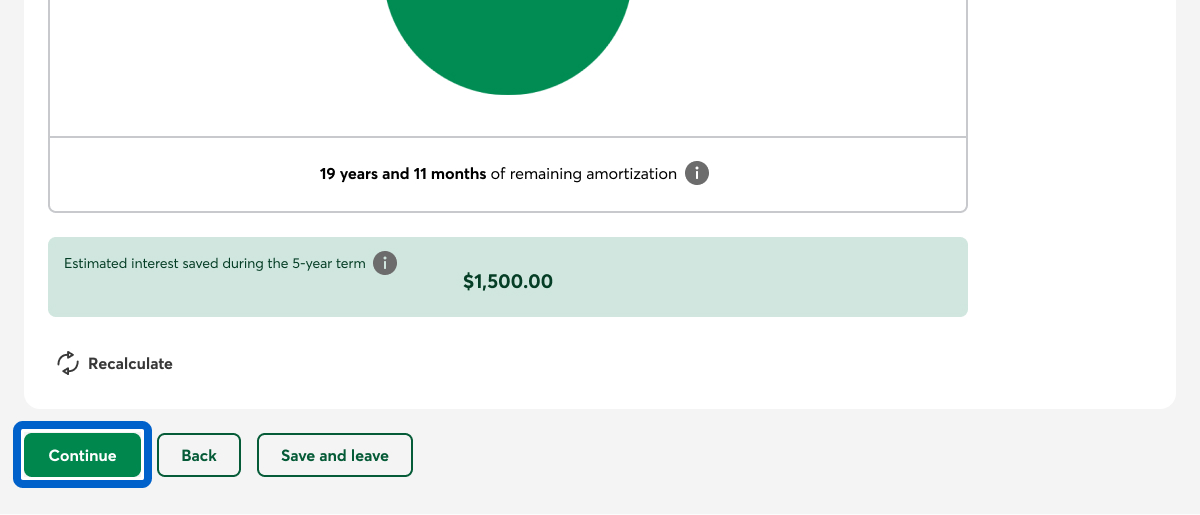Viewport: 1200px width, 515px height.
Task: Click the green Continue button
Action: pyautogui.click(x=82, y=455)
